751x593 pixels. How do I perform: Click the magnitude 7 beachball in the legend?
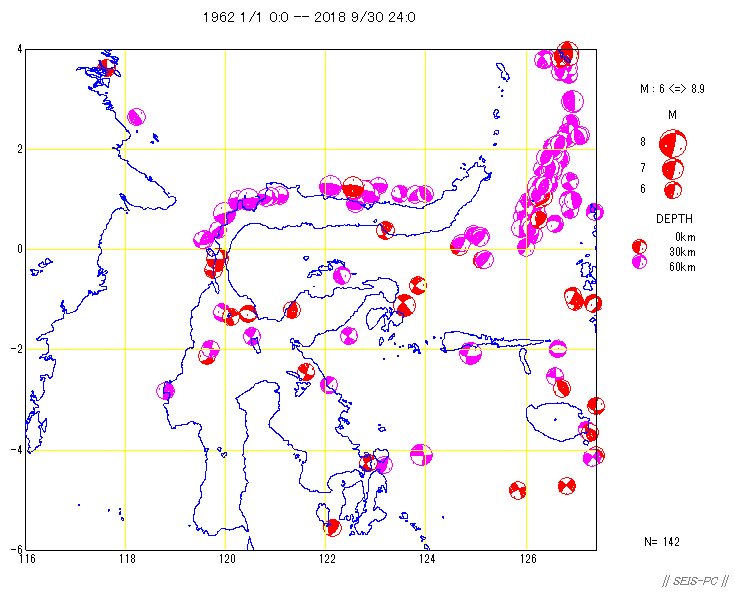[673, 169]
